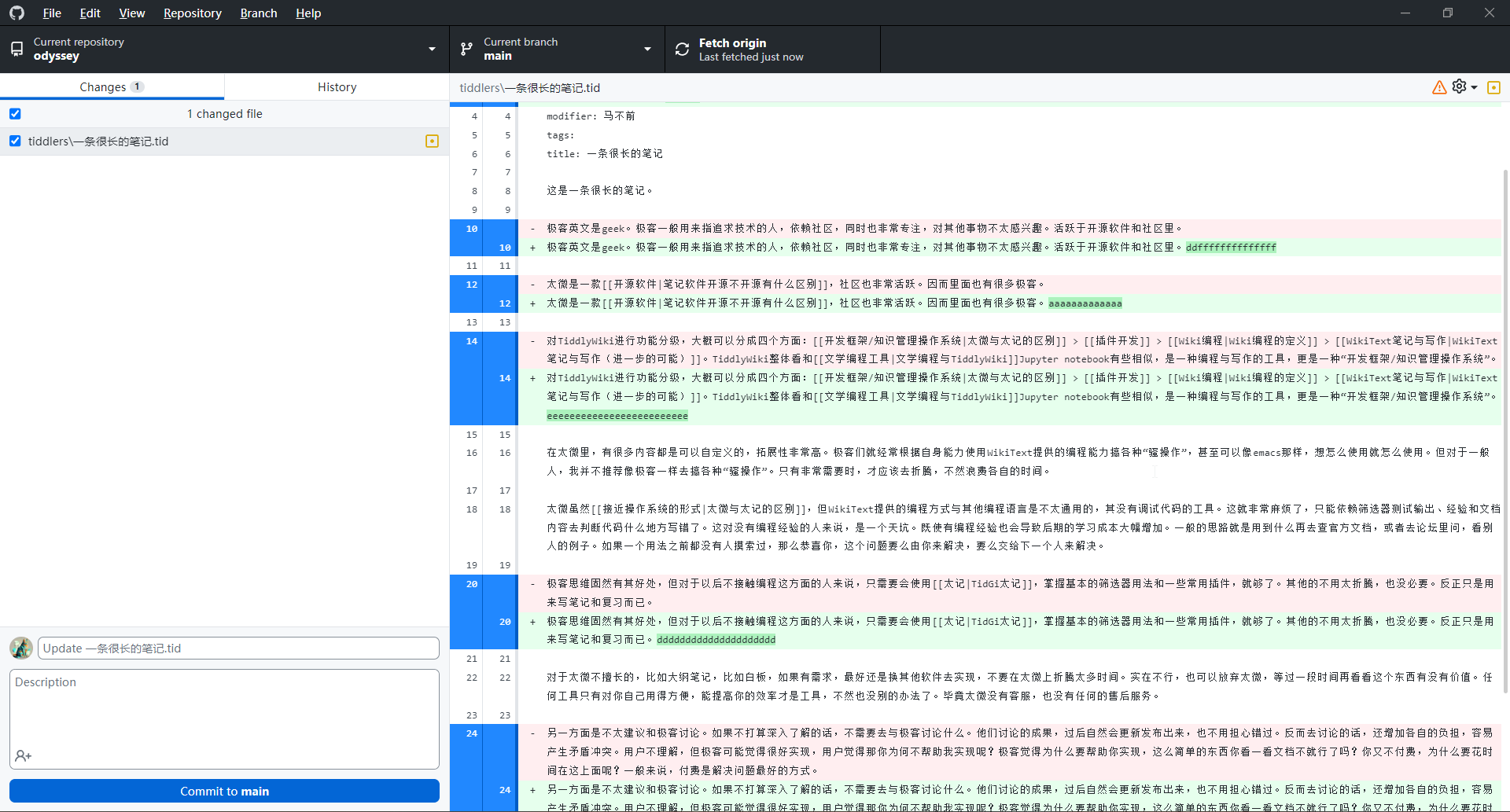
Task: Click the add co-authors icon
Action: click(23, 756)
